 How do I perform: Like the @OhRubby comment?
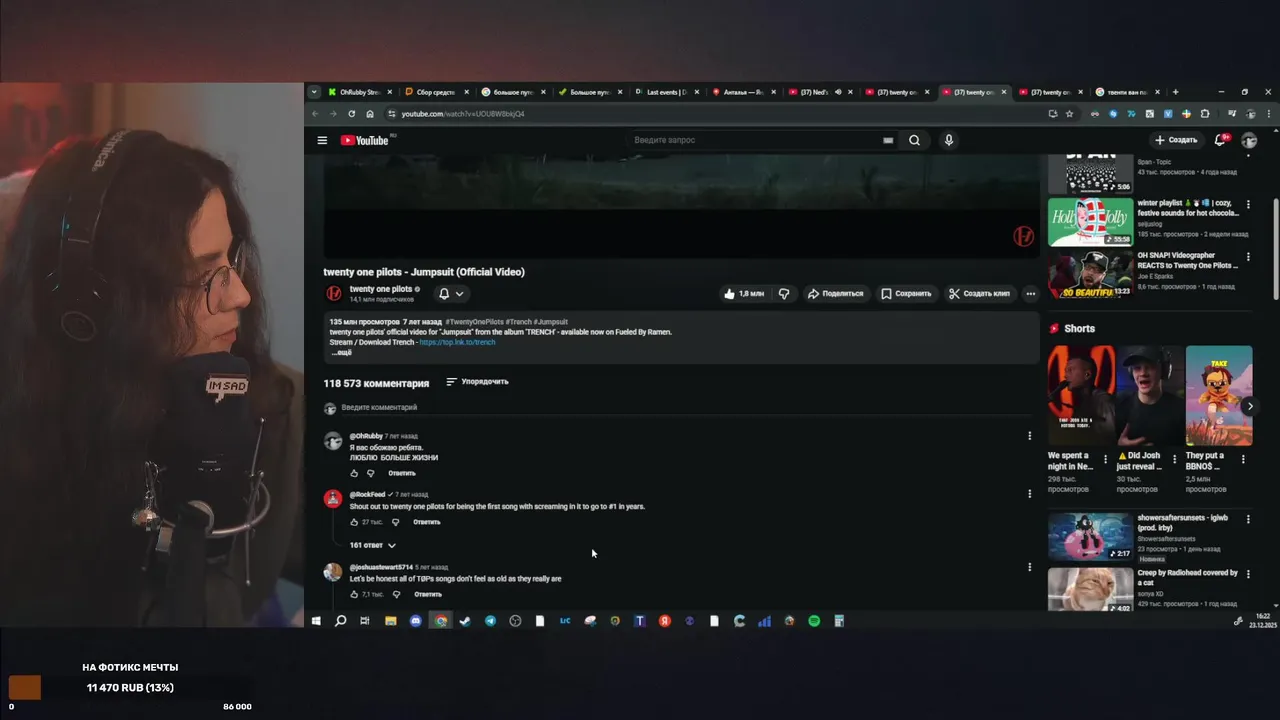354,473
